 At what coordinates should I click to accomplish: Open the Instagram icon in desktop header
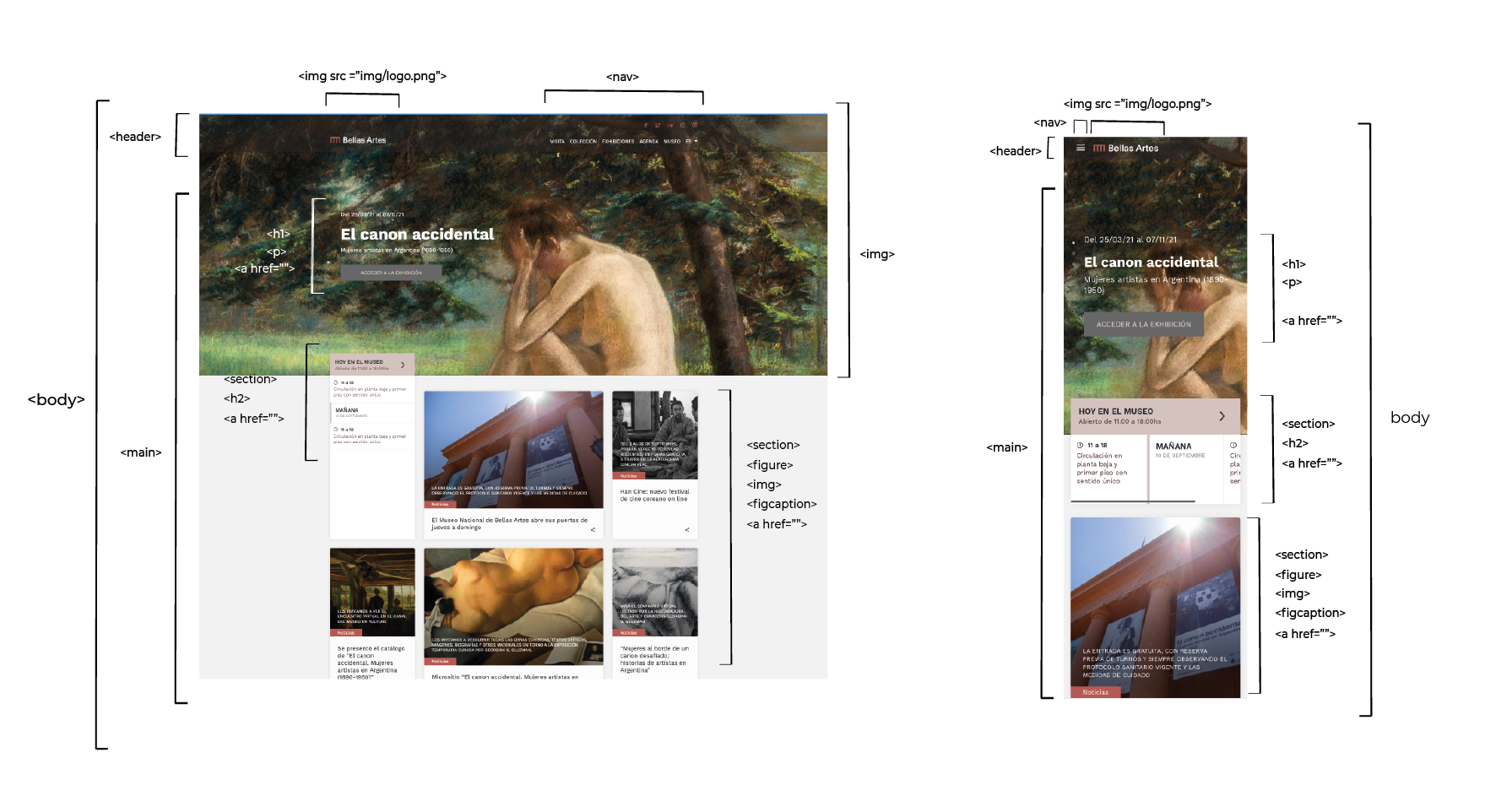click(683, 125)
